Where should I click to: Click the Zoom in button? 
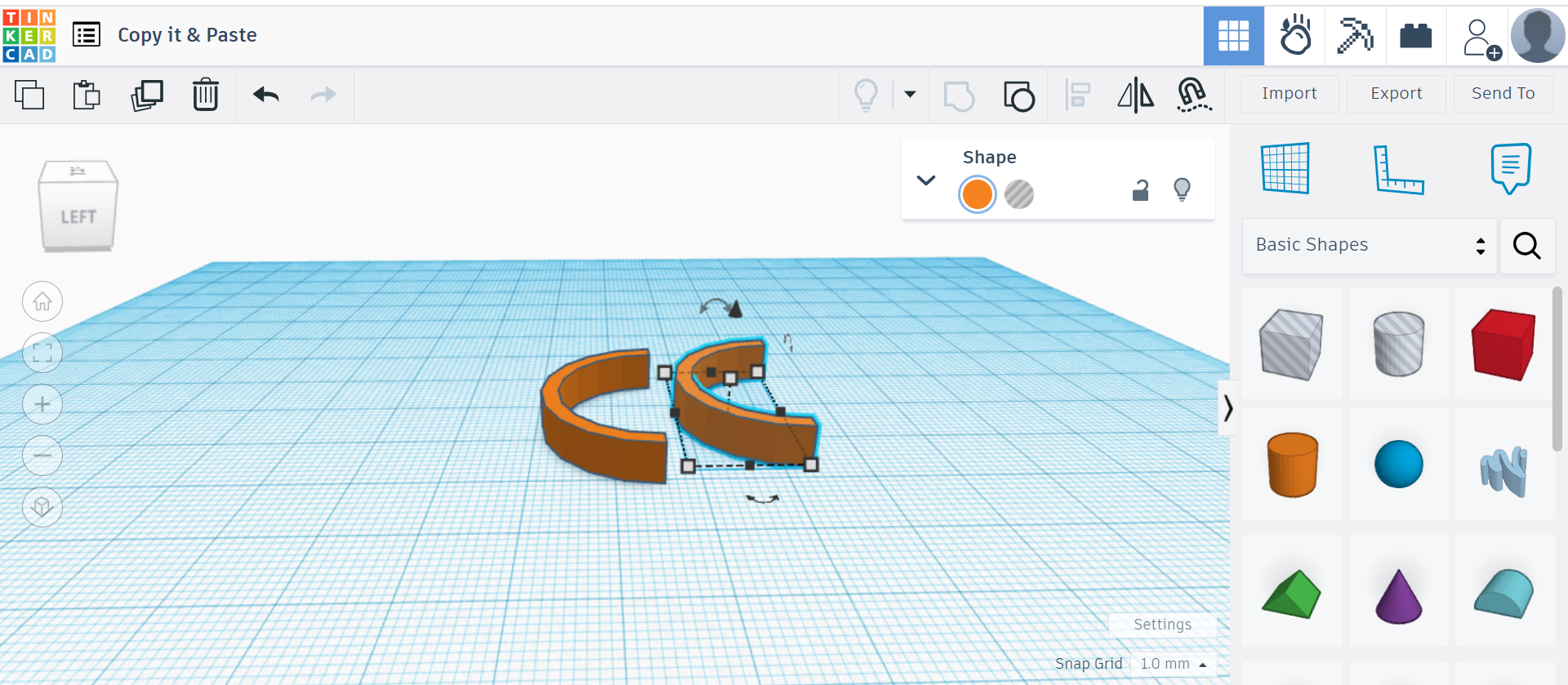[x=42, y=404]
